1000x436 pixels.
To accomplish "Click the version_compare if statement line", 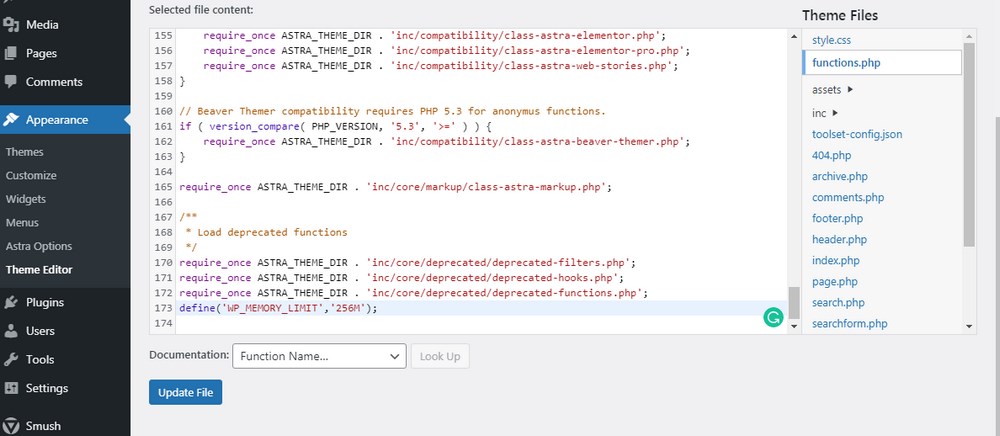I will tap(335, 127).
